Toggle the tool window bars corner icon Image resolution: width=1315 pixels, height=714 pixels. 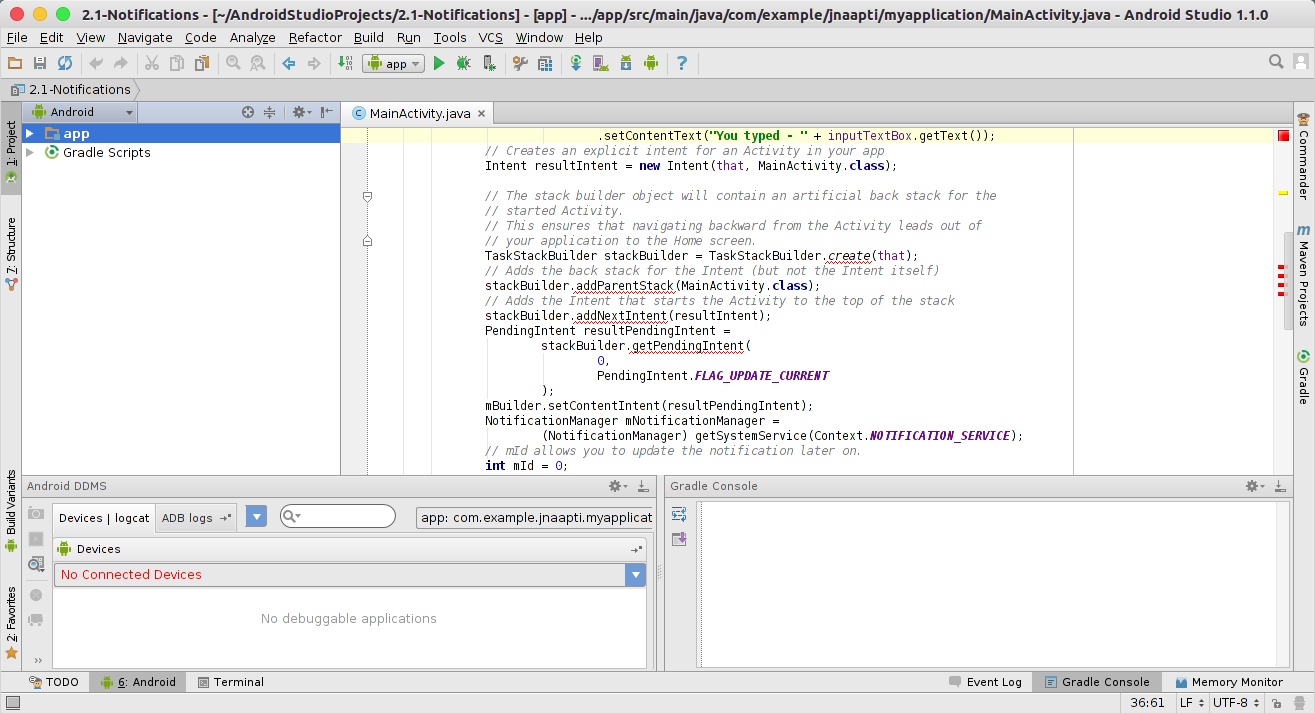[x=12, y=702]
